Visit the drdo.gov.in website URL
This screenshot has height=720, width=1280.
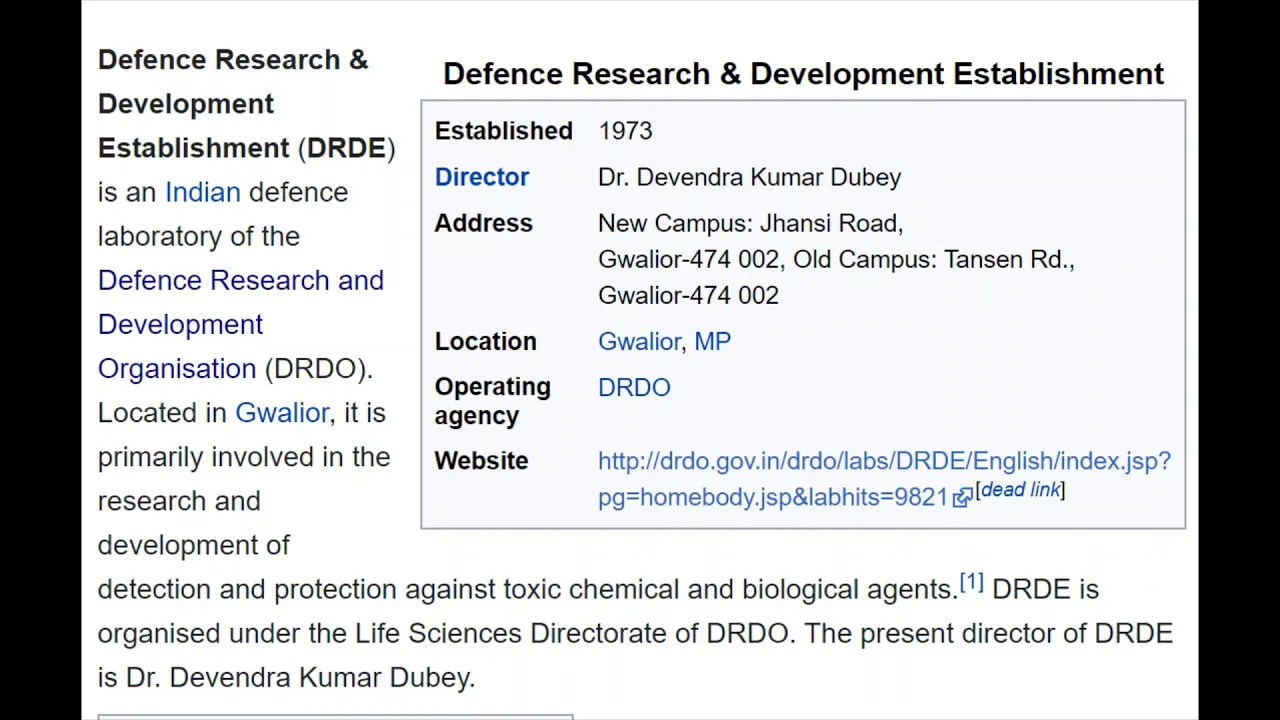[x=884, y=479]
